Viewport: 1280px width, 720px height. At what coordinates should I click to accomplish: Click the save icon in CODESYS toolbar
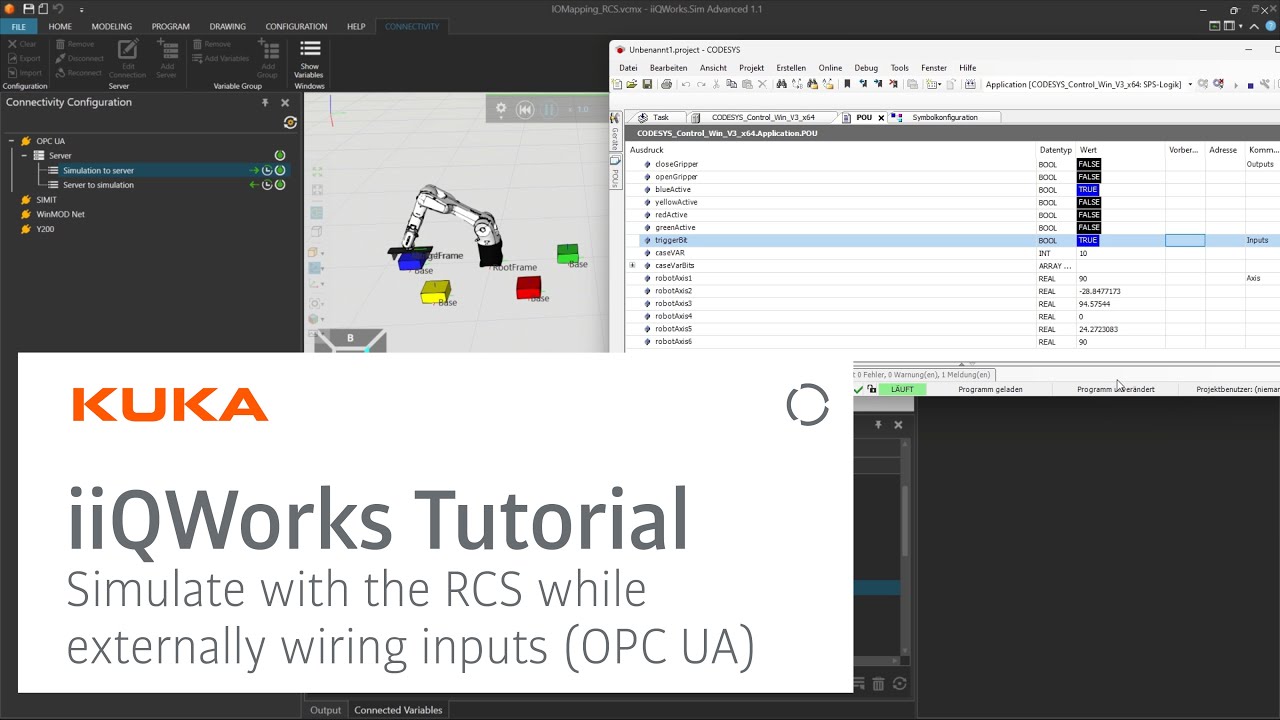[x=647, y=85]
